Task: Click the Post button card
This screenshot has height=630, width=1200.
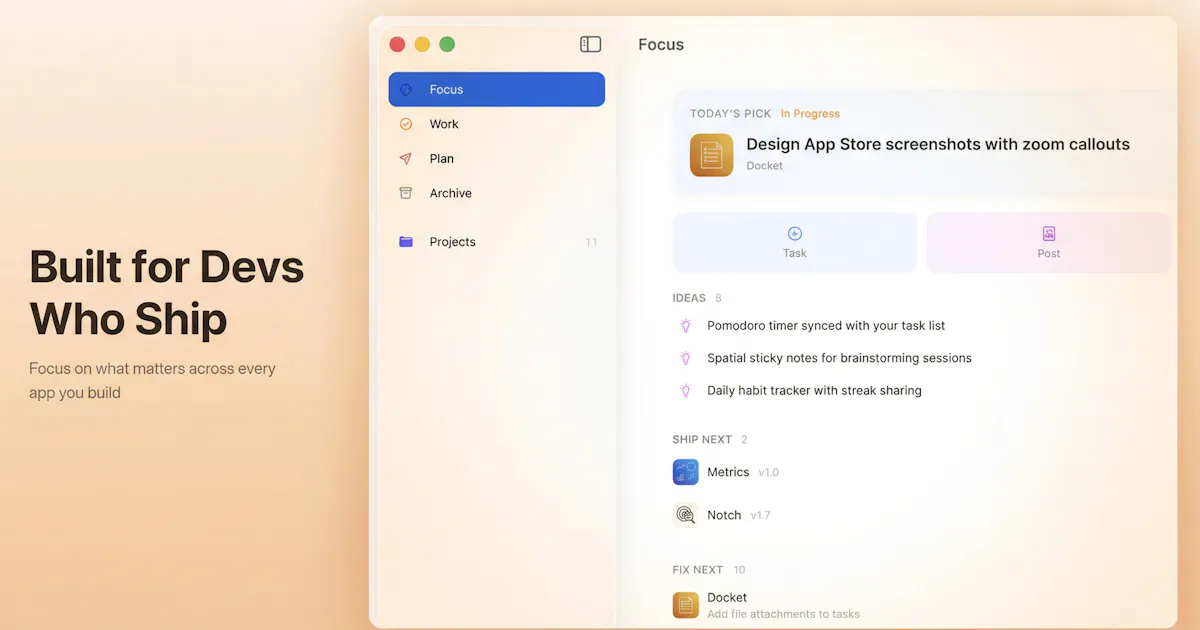Action: (1049, 242)
